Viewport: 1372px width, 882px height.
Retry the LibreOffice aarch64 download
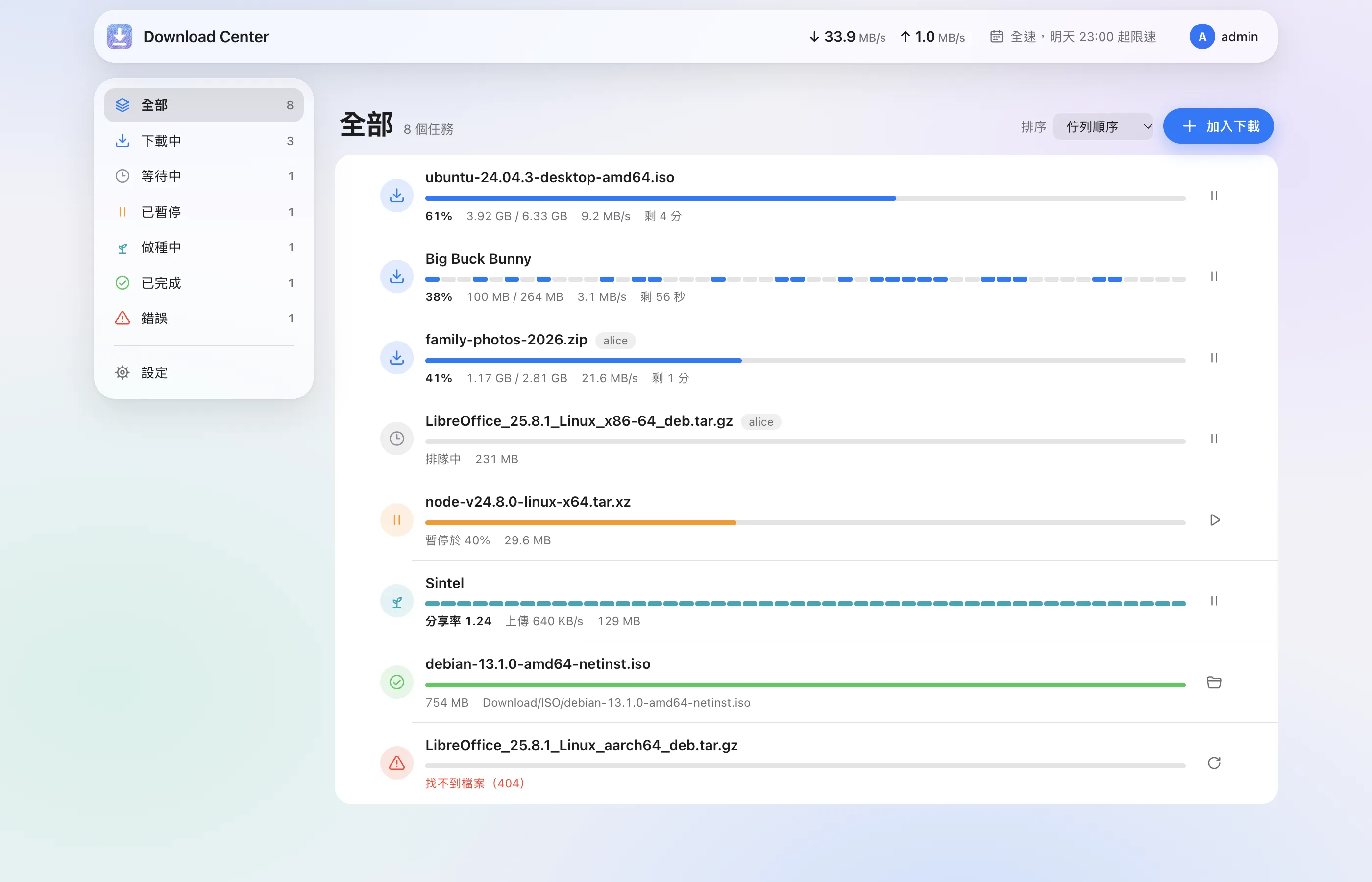pyautogui.click(x=1213, y=763)
